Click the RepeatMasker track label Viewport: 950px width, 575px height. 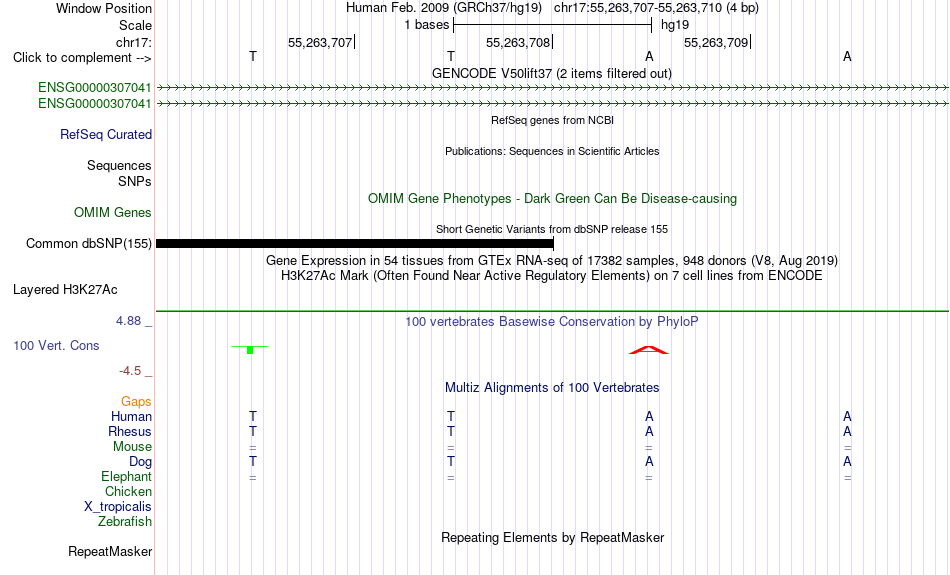tap(110, 552)
